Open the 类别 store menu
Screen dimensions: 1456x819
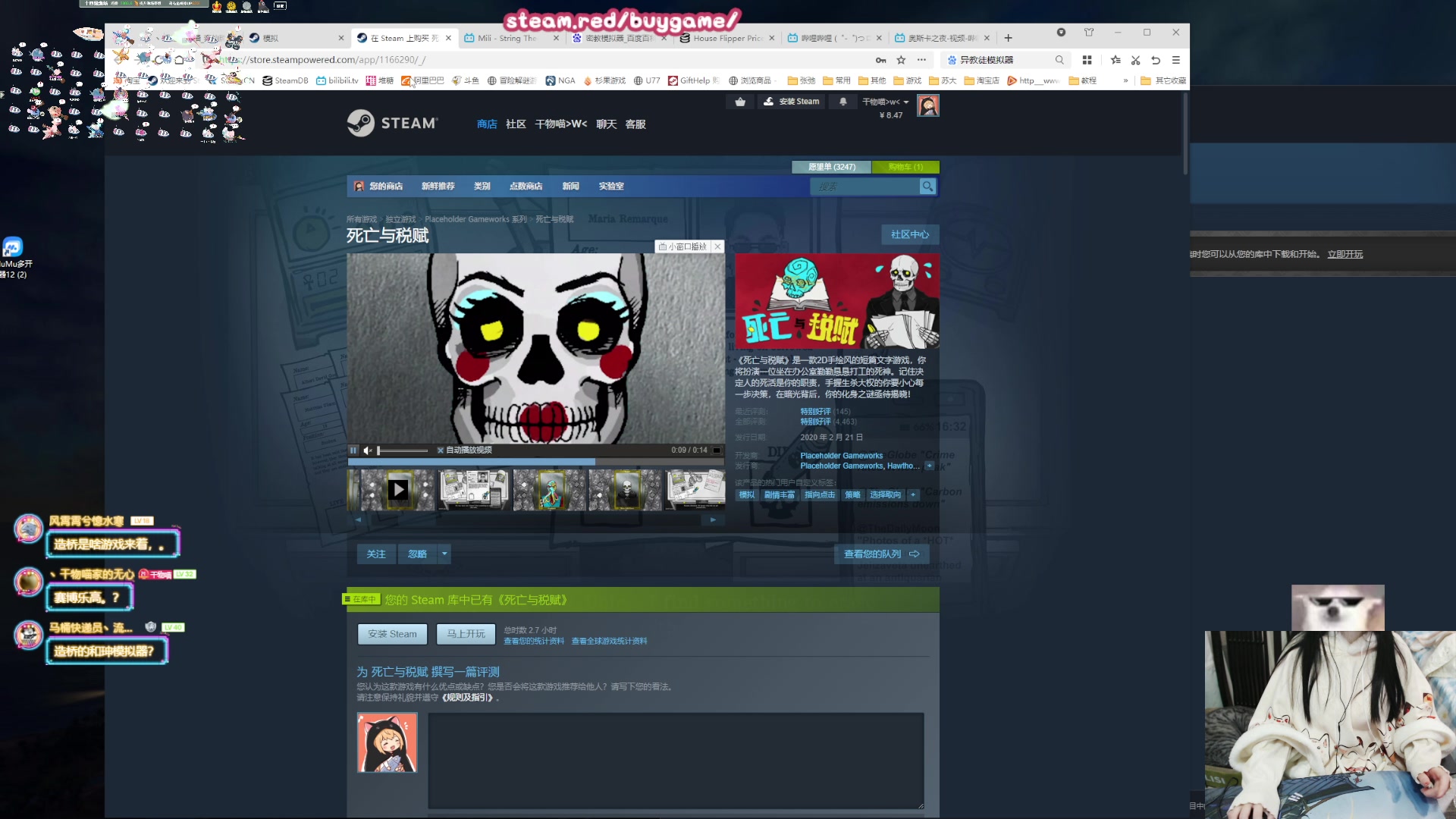[482, 187]
